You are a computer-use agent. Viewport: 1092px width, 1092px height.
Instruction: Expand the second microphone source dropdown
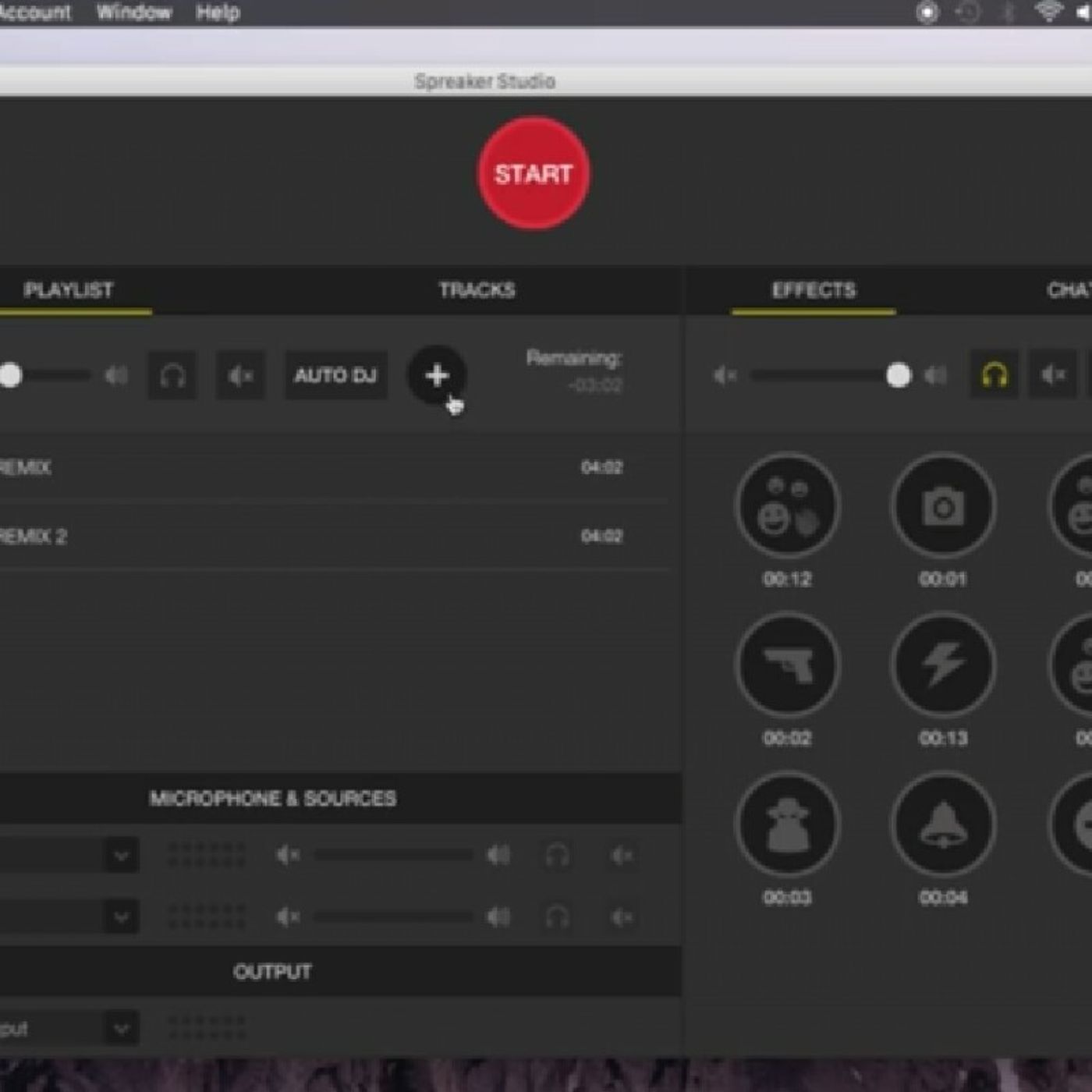(122, 916)
